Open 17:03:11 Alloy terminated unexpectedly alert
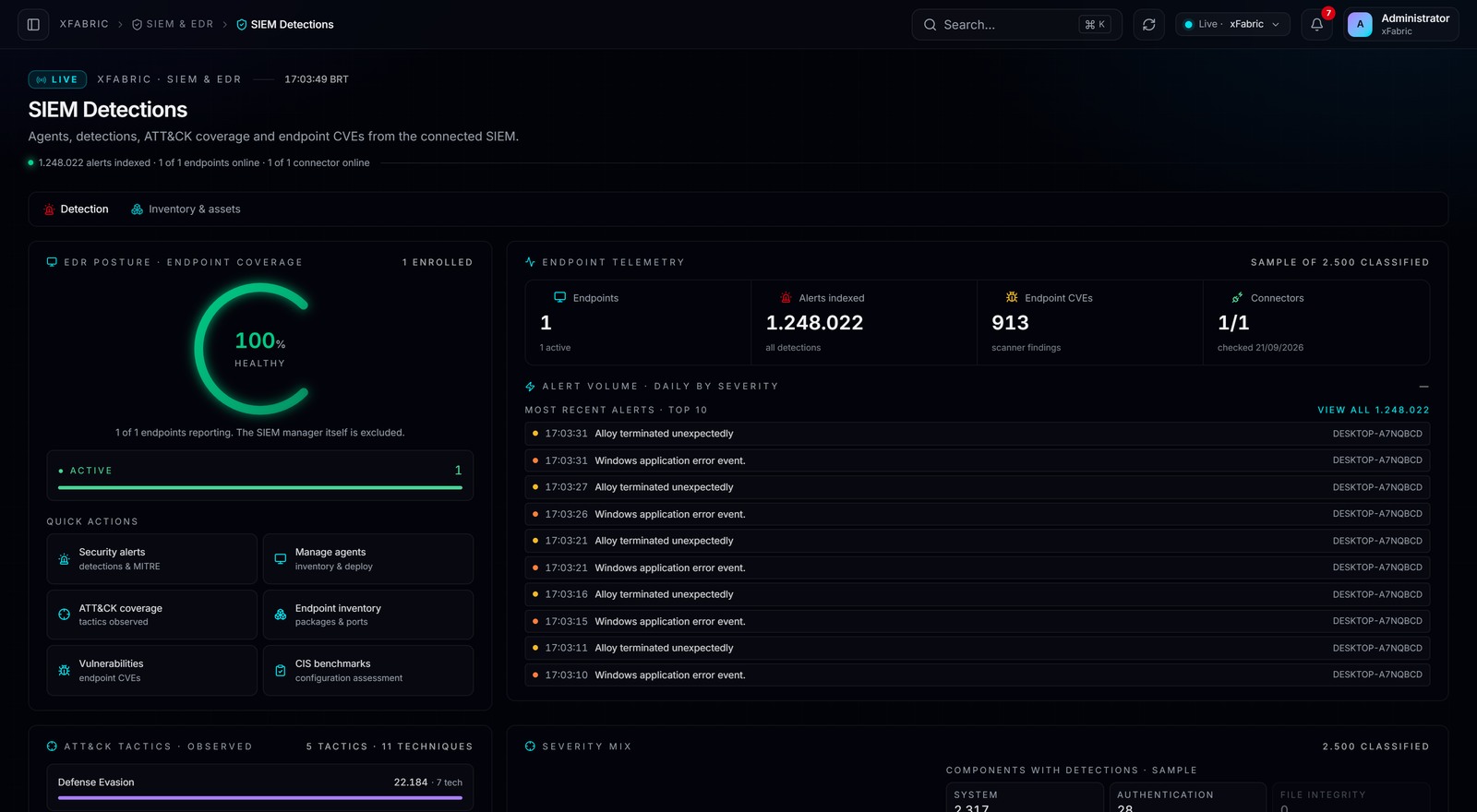Screen dimensions: 1477x812 tap(978, 648)
